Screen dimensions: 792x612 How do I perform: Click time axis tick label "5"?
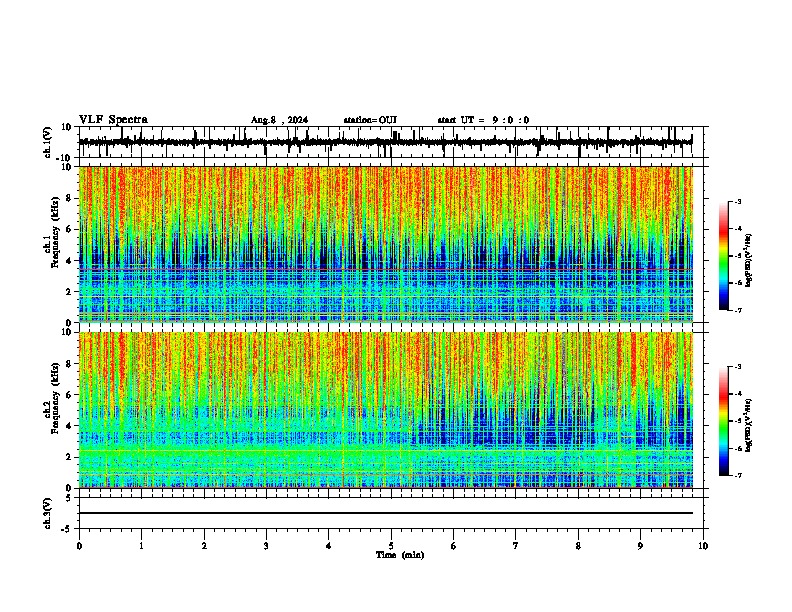point(391,546)
